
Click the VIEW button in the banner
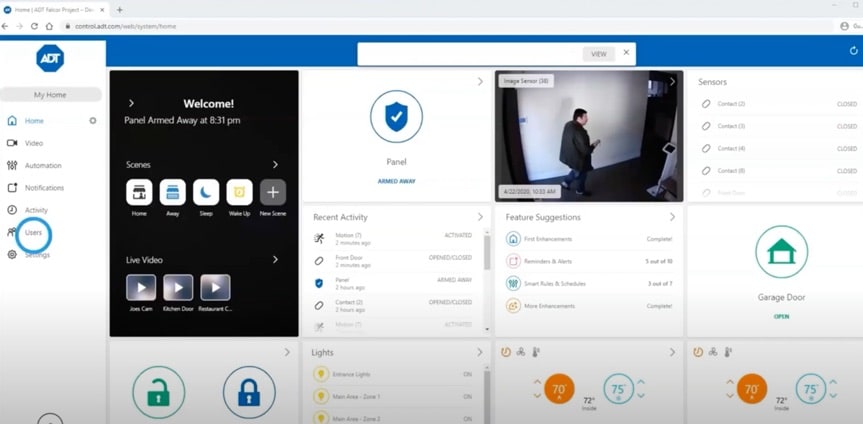[x=599, y=54]
